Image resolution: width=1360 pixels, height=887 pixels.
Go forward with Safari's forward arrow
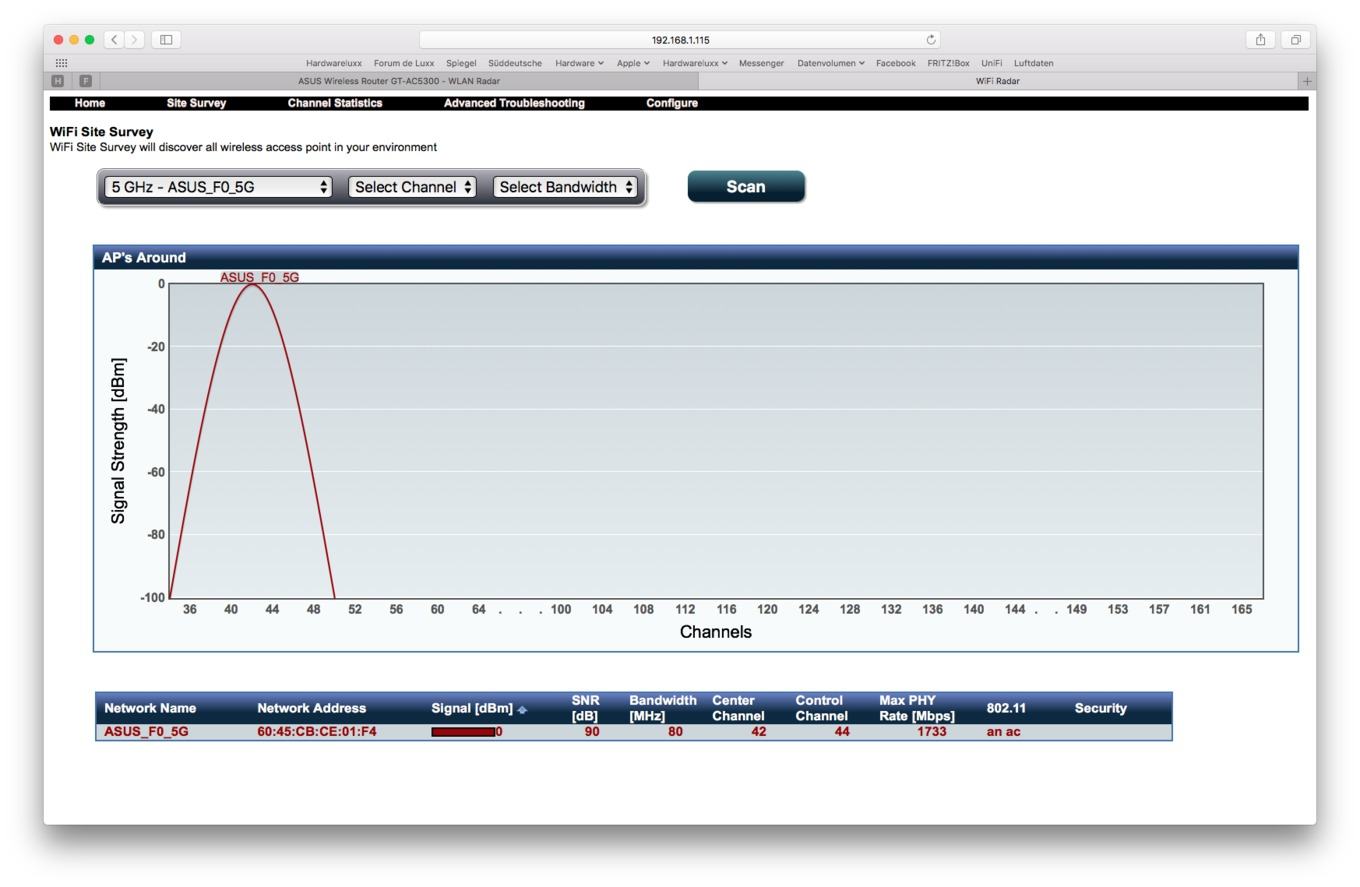tap(135, 40)
